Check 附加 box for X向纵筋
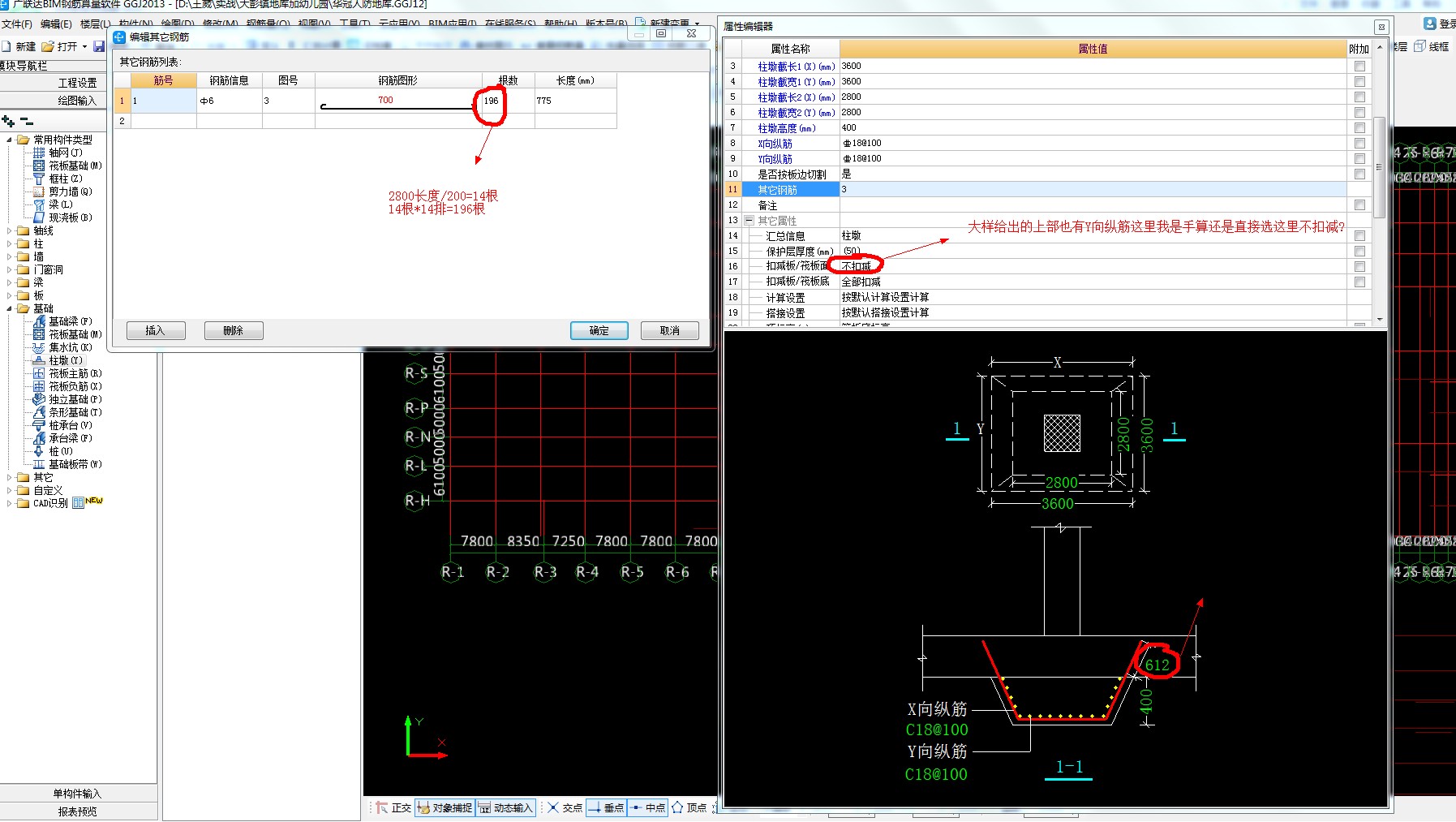Image resolution: width=1456 pixels, height=822 pixels. coord(1359,144)
